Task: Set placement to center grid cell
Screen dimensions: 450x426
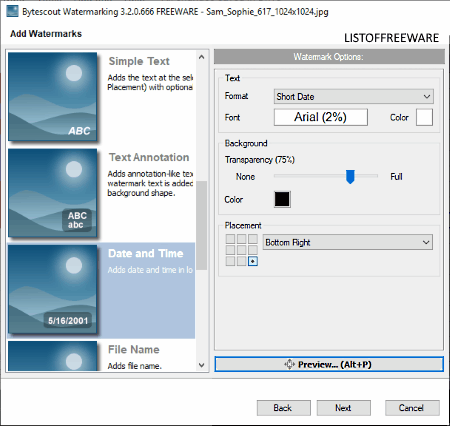Action: [x=242, y=250]
